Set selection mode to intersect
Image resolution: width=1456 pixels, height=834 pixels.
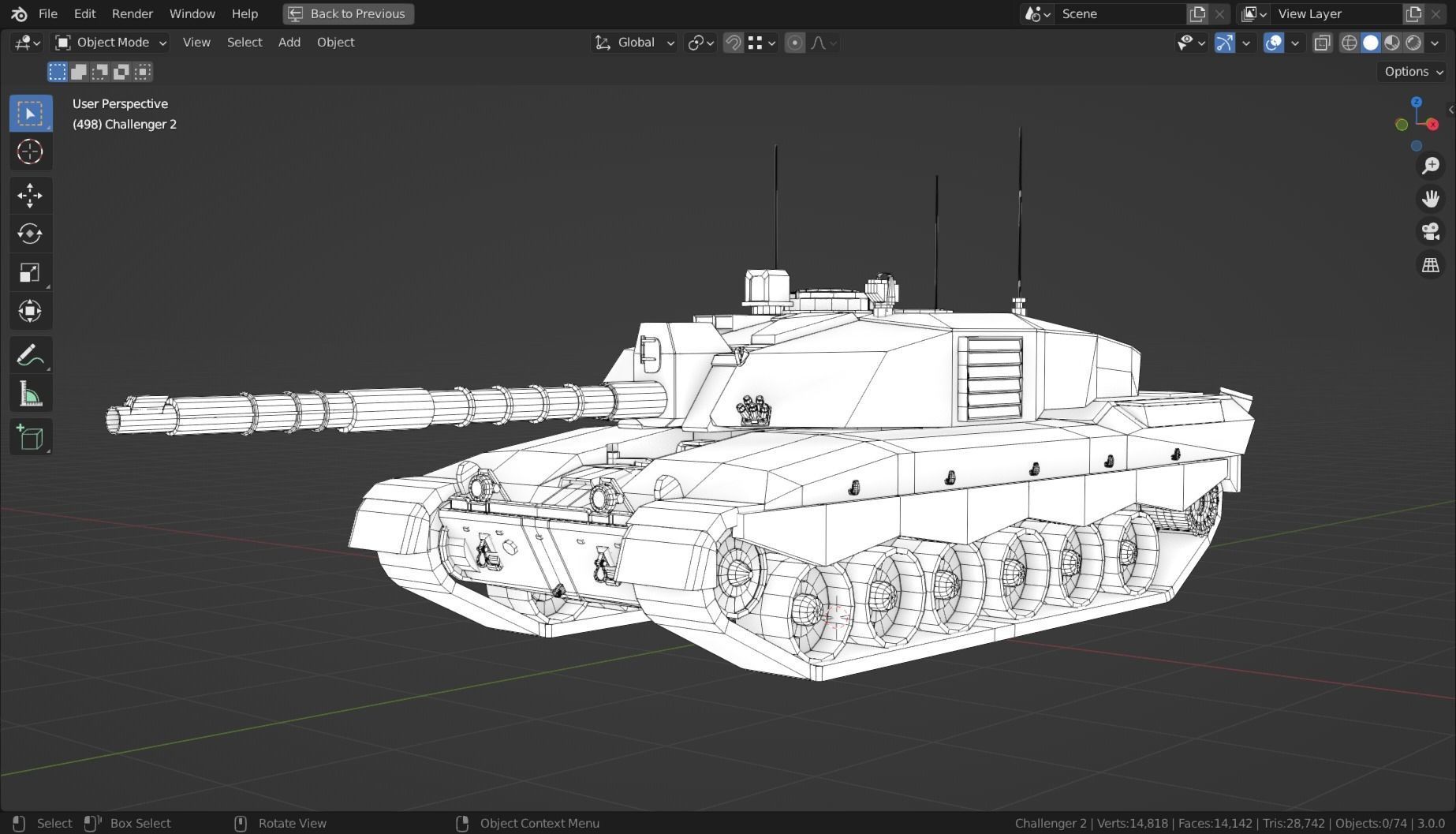pyautogui.click(x=143, y=72)
